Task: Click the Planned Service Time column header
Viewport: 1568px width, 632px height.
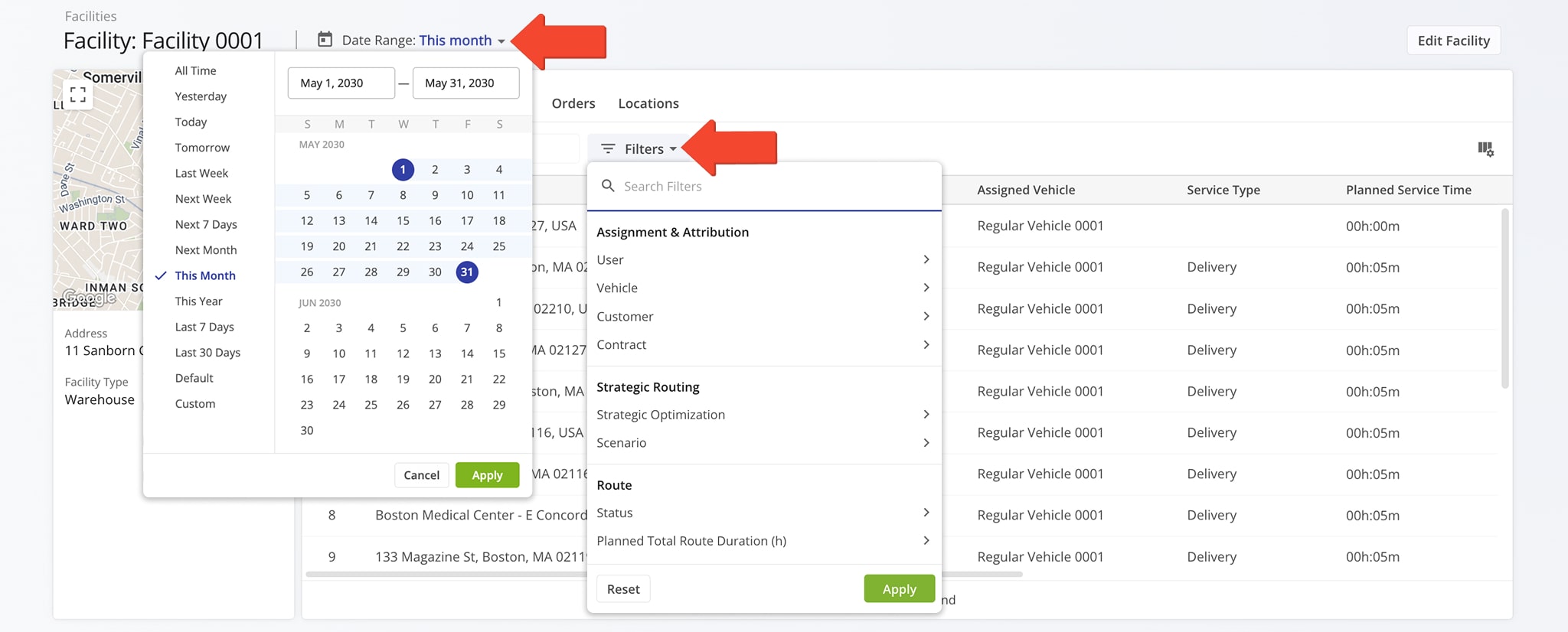Action: 1409,190
